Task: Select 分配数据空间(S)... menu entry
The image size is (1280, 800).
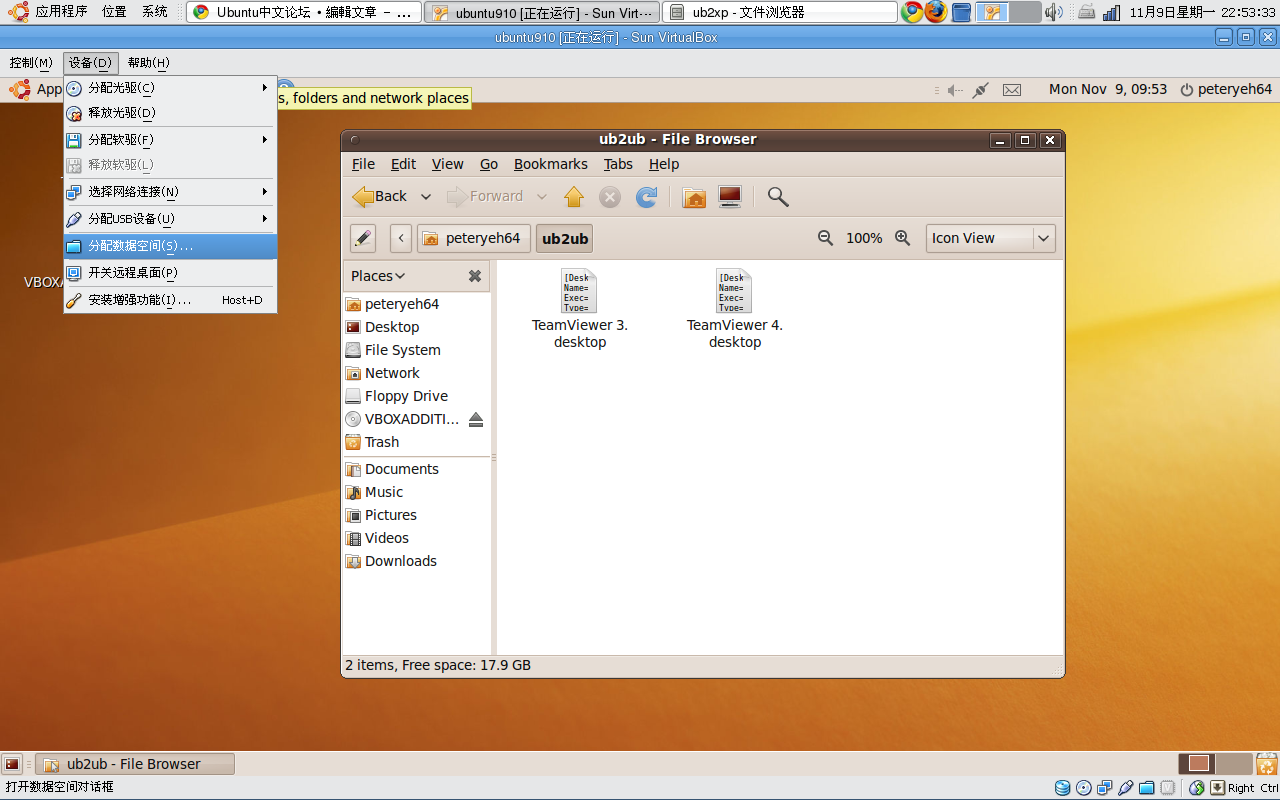Action: click(x=170, y=246)
